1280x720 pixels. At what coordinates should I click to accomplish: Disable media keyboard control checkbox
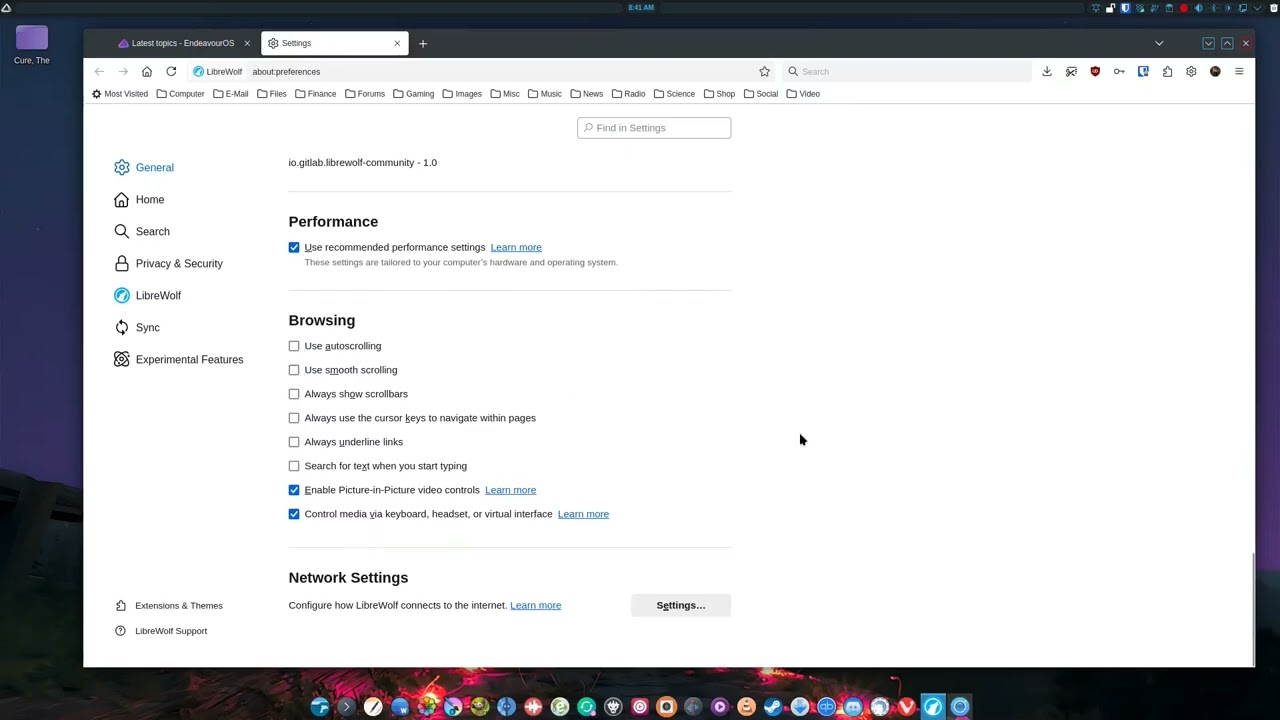point(294,514)
